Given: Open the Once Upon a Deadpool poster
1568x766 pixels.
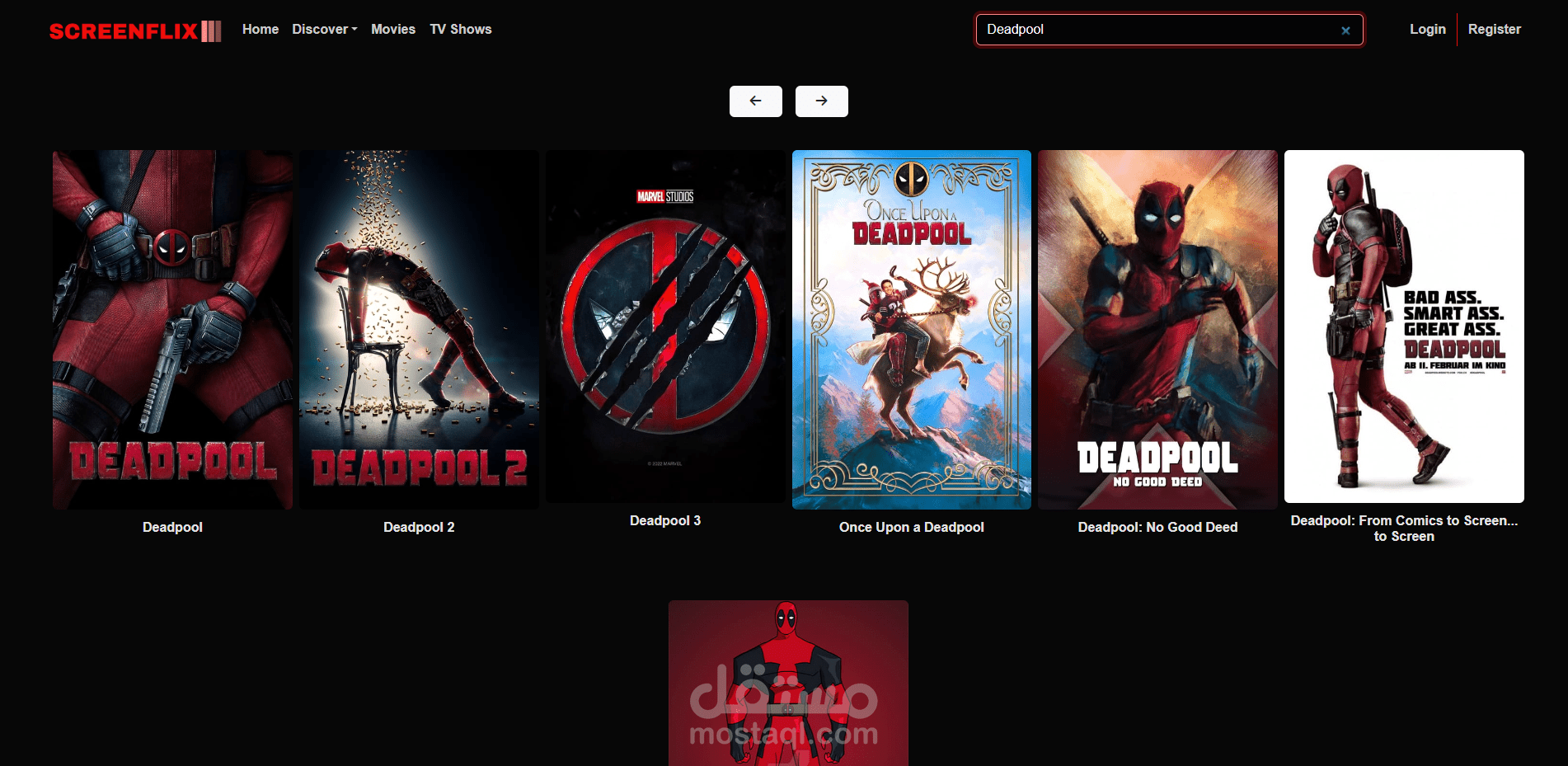Looking at the screenshot, I should 912,330.
